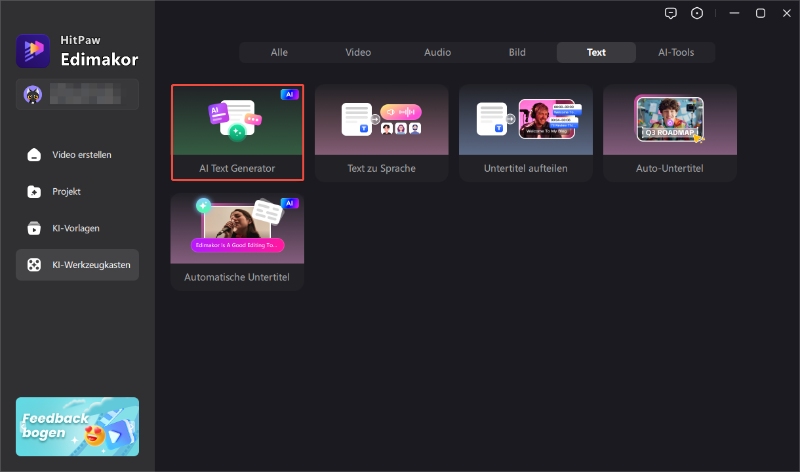This screenshot has height=472, width=800.
Task: Click the Untertitel aufteilen label
Action: click(526, 168)
